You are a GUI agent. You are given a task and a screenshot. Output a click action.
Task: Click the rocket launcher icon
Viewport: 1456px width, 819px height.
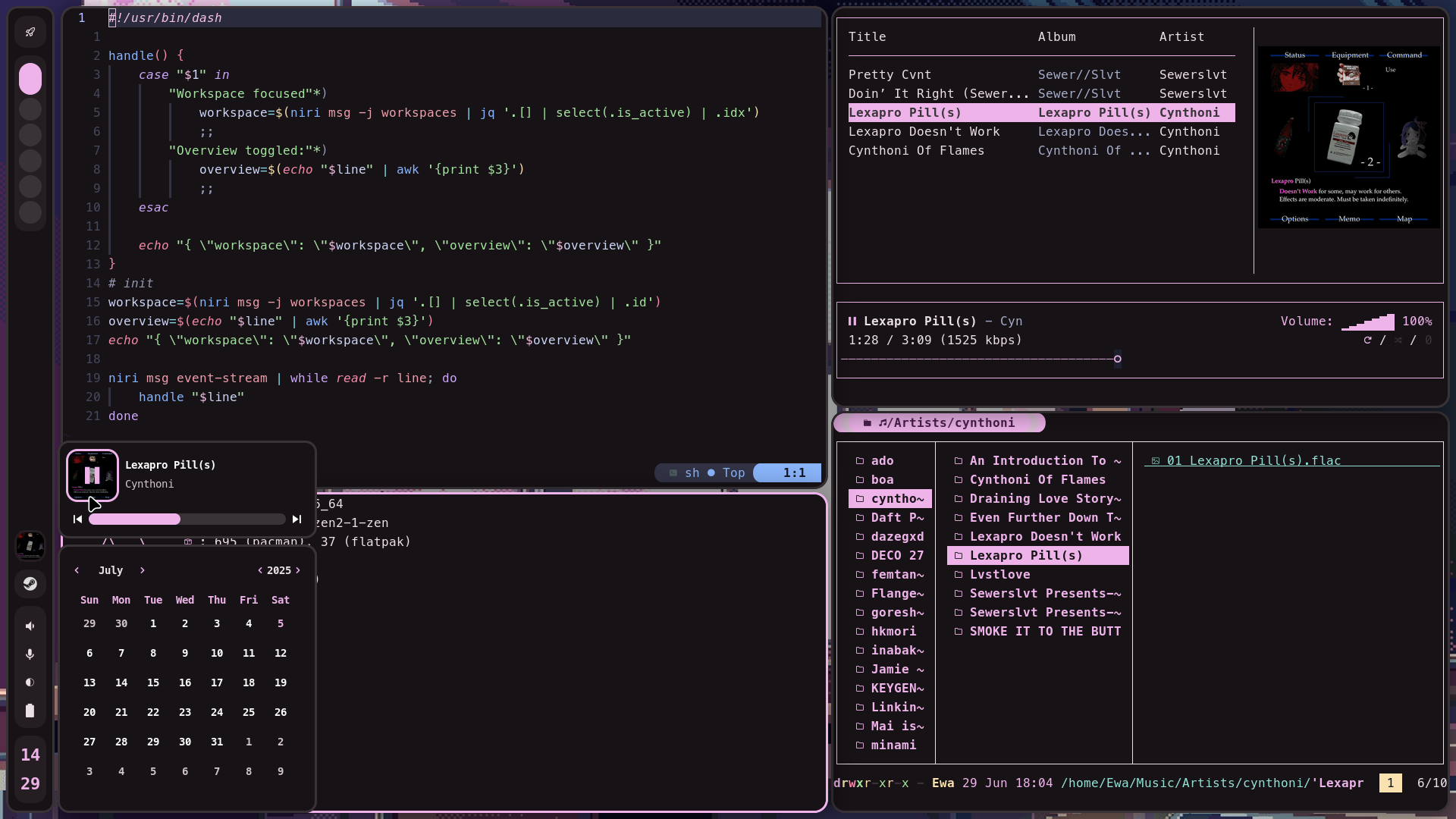pos(30,32)
